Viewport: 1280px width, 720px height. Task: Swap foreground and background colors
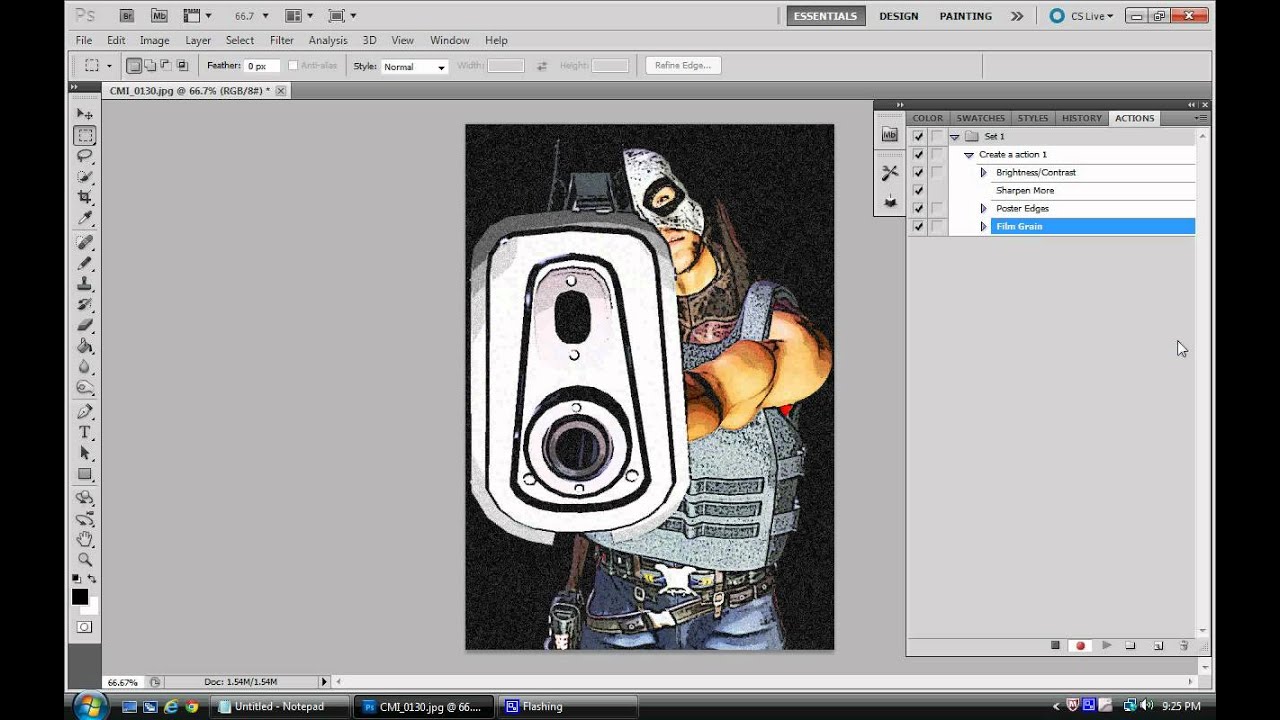[92, 579]
